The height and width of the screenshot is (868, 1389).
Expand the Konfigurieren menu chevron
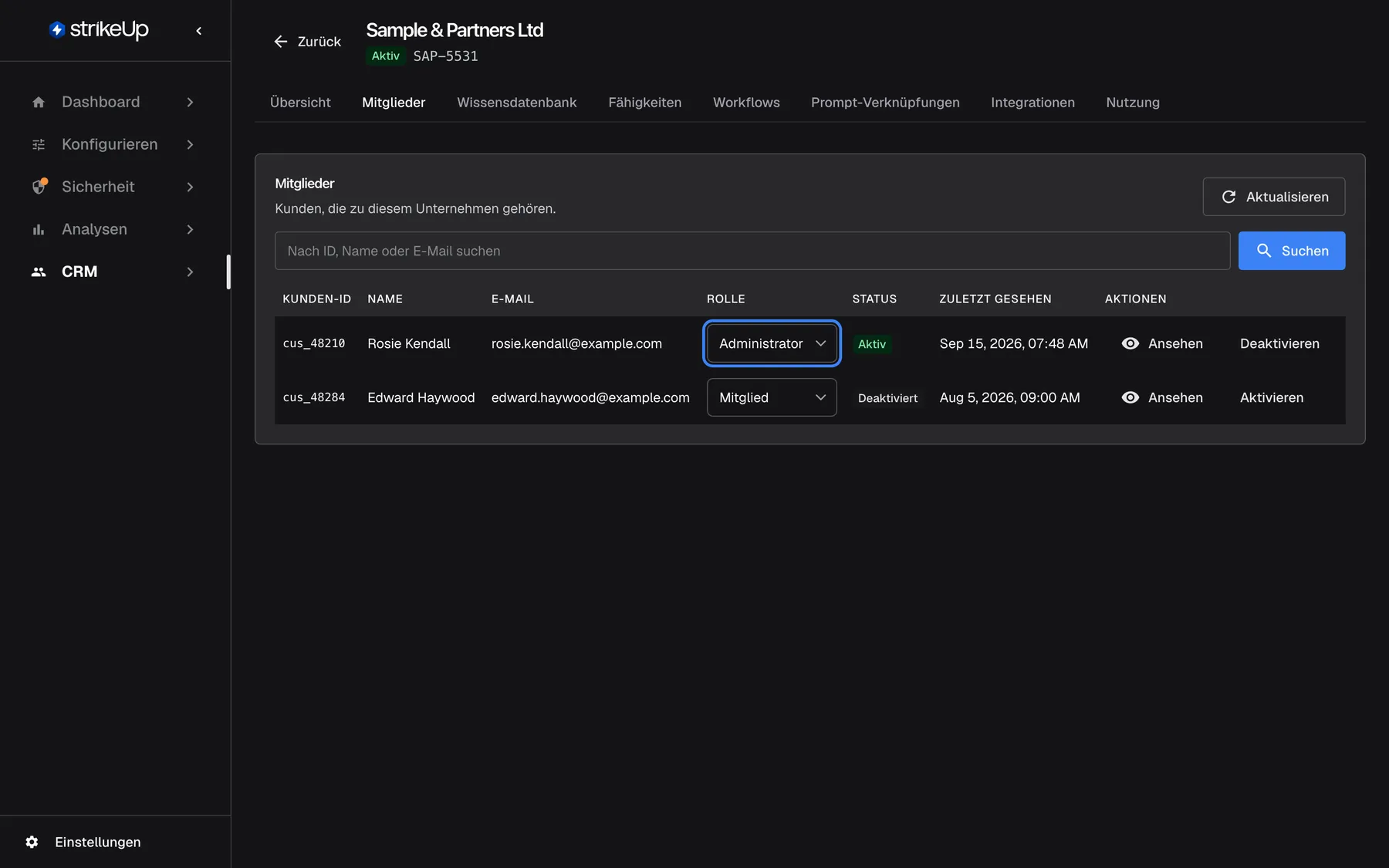click(x=190, y=144)
